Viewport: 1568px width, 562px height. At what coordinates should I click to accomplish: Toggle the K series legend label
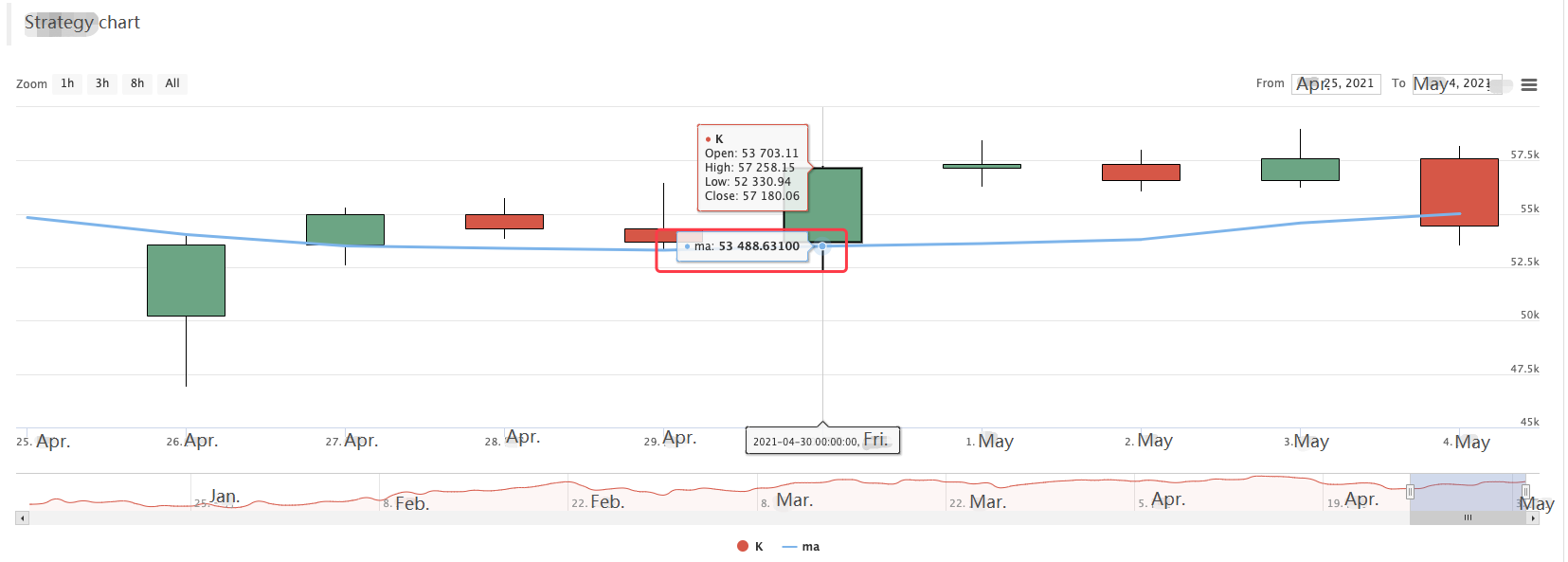tap(759, 547)
